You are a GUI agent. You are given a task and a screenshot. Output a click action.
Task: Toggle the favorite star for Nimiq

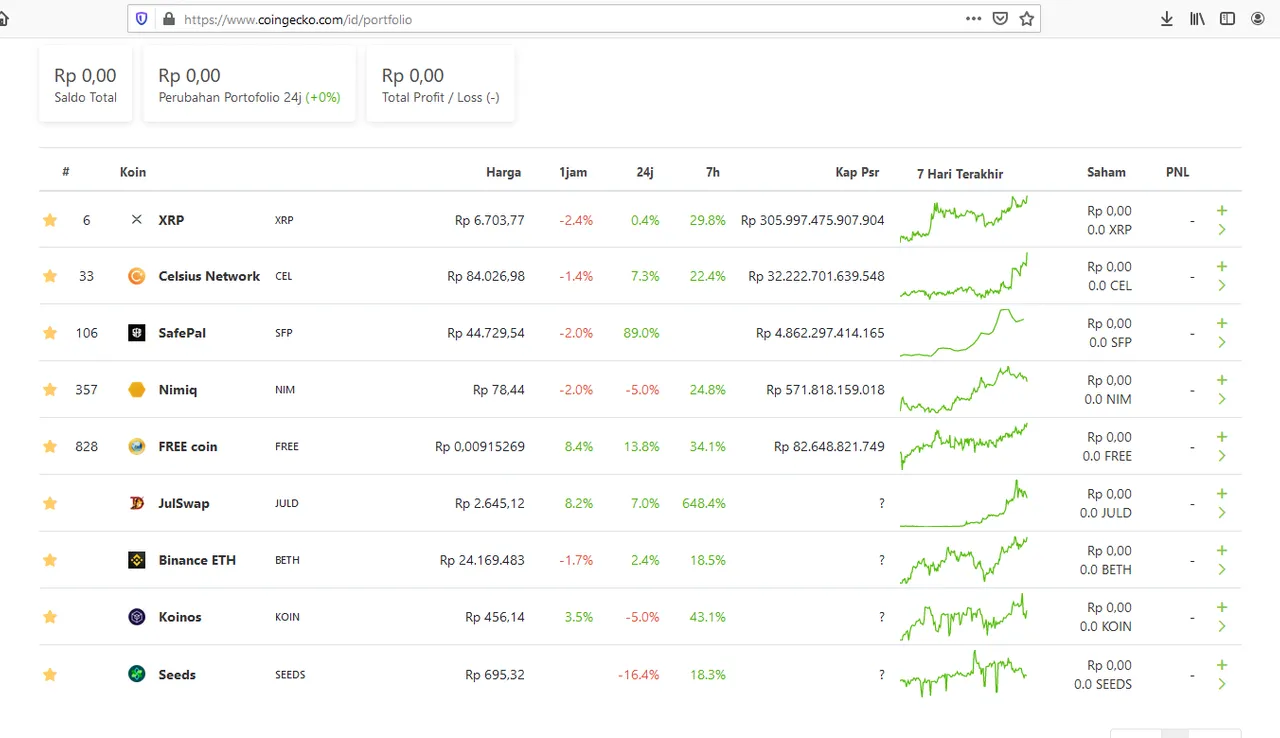50,390
